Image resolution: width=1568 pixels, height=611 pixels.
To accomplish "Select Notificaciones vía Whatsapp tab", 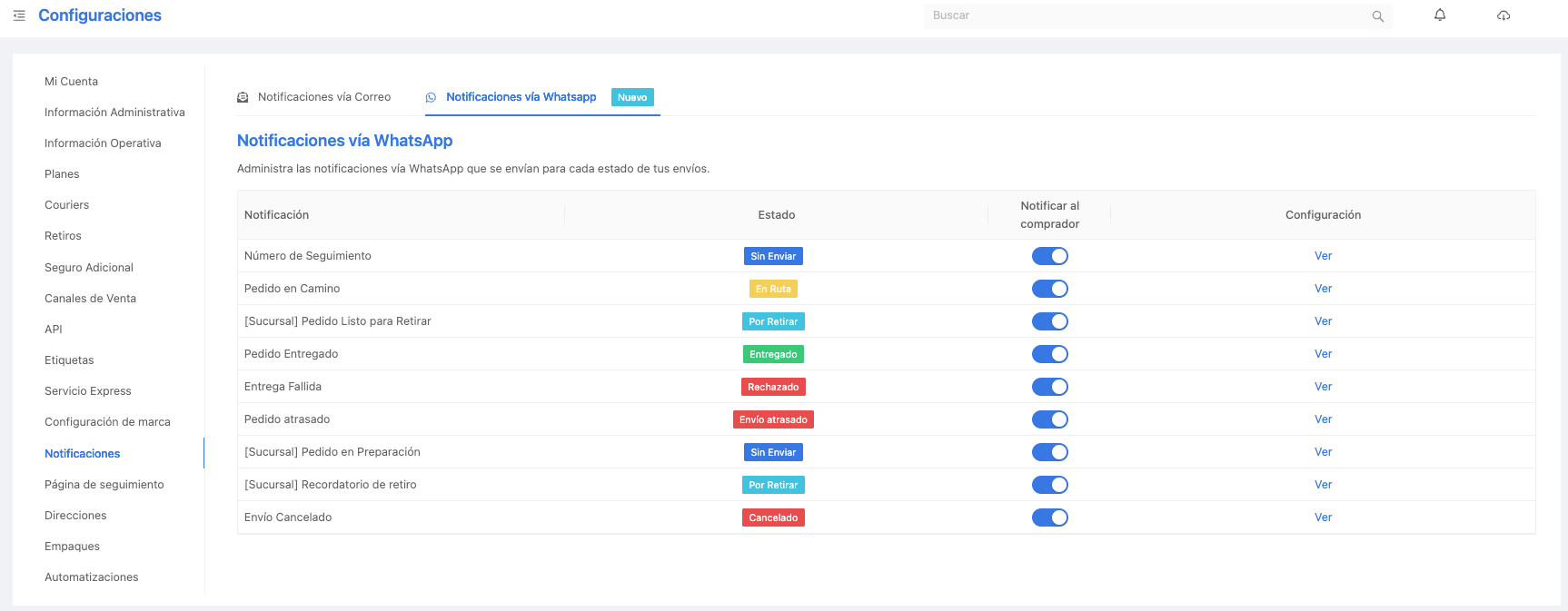I will 521,97.
